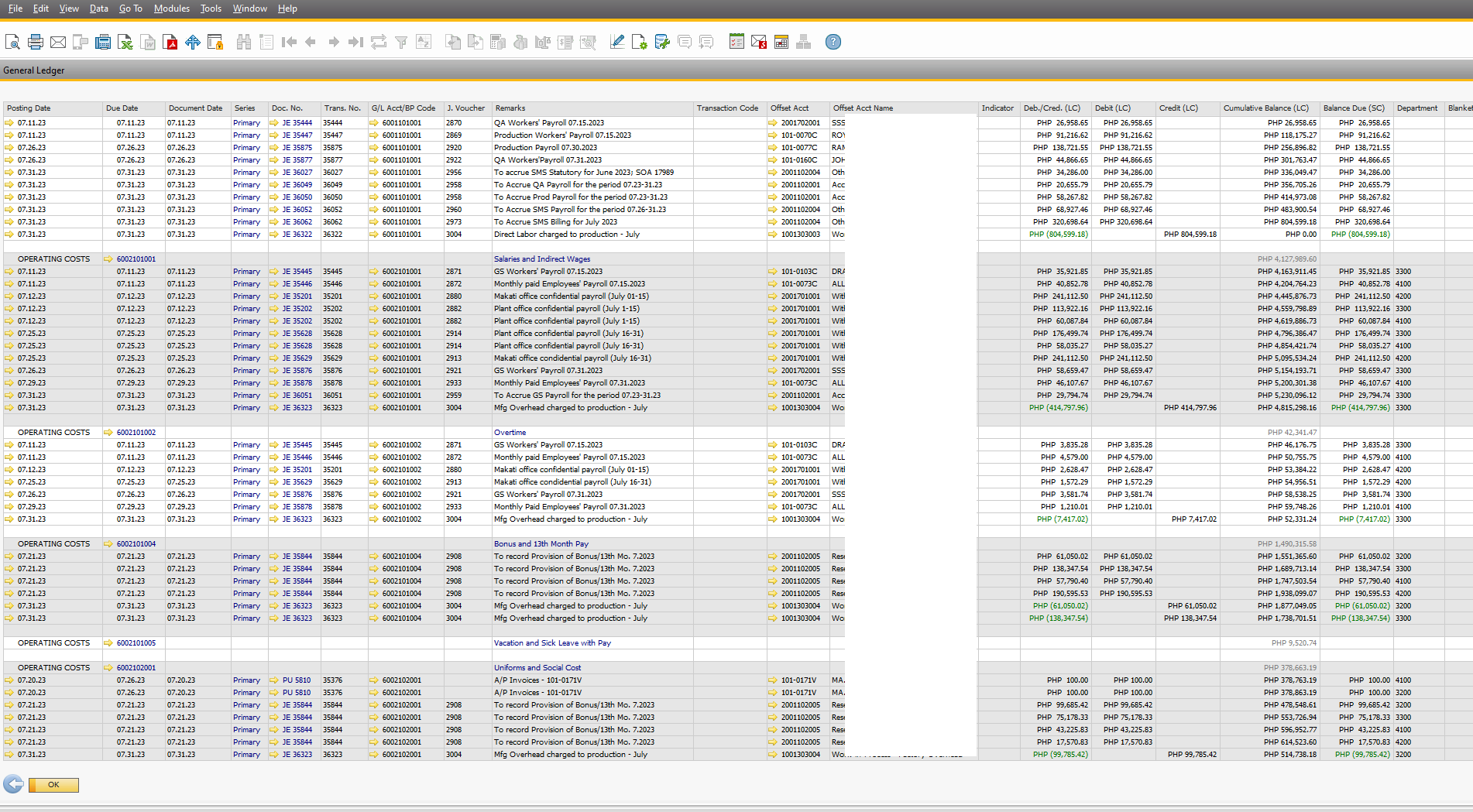Click the General Ledger window title bar
Screen dimensions: 1473x812
pyautogui.click(x=736, y=70)
